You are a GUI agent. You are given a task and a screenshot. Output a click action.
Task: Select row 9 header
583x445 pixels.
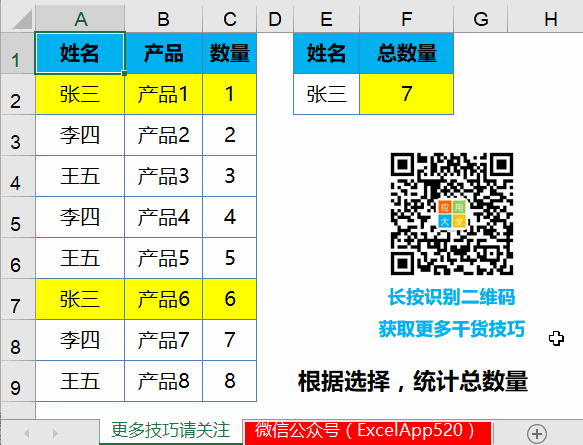[17, 381]
